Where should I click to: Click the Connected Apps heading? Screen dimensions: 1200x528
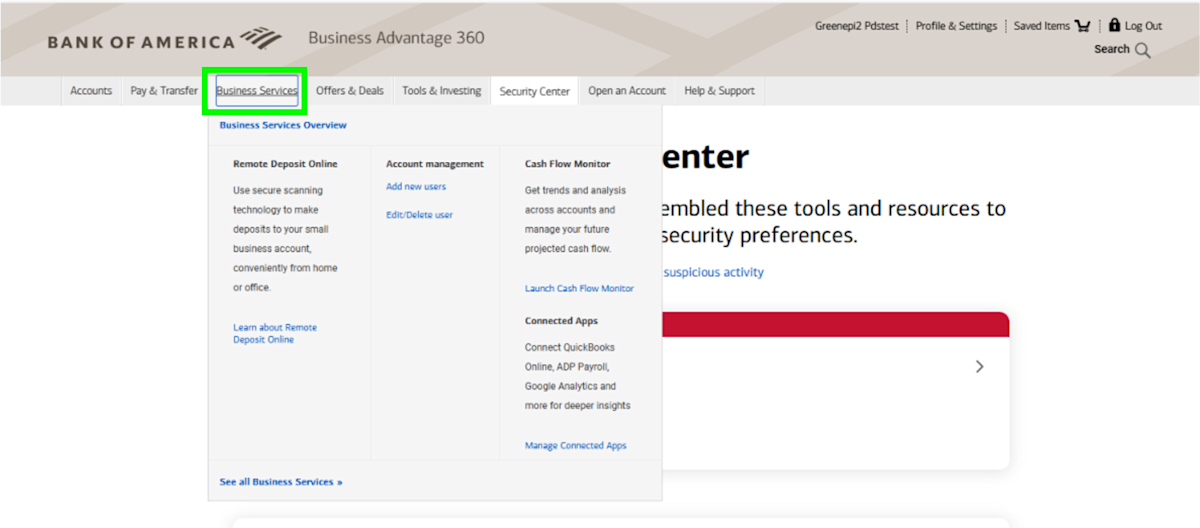pos(561,321)
